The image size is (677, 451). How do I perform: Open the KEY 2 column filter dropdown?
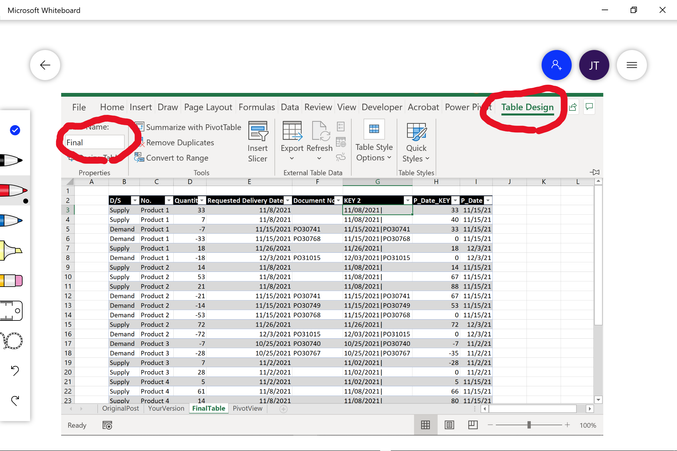click(x=408, y=200)
